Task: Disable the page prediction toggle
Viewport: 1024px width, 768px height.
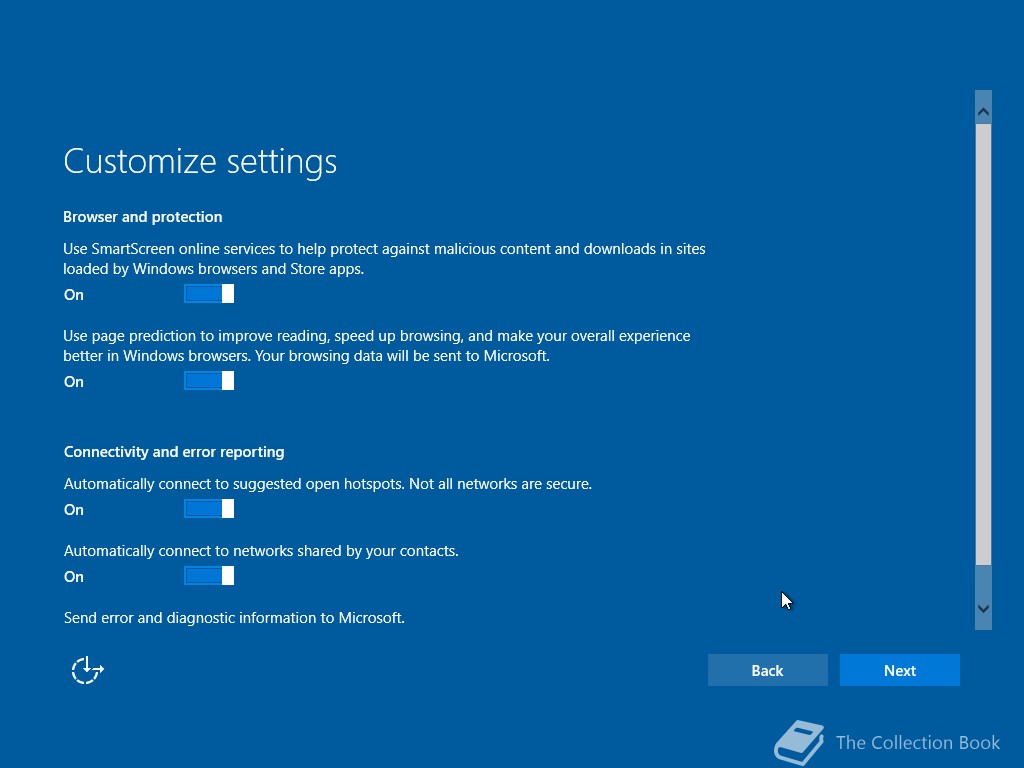Action: tap(209, 381)
